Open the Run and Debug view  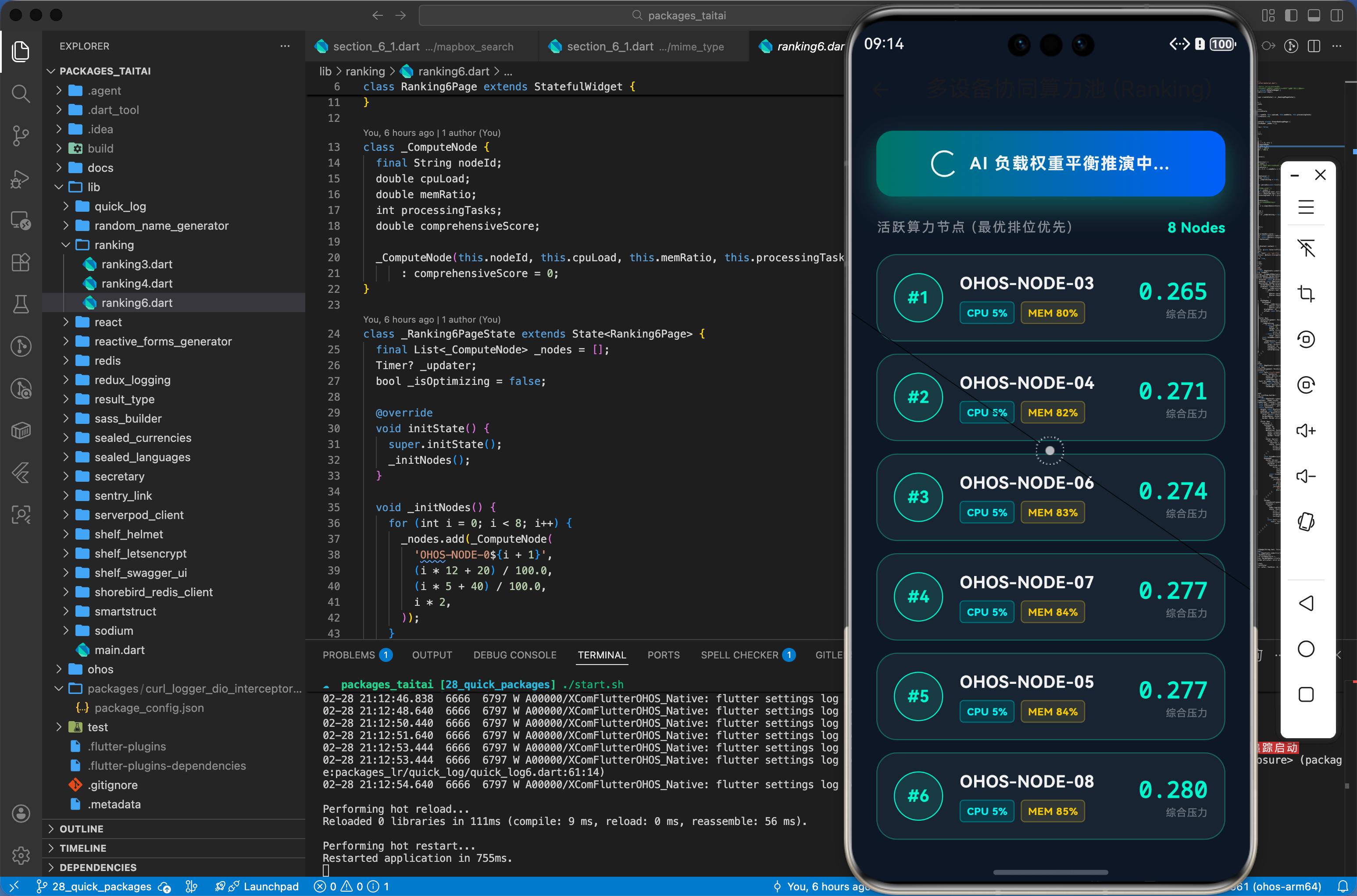[21, 178]
